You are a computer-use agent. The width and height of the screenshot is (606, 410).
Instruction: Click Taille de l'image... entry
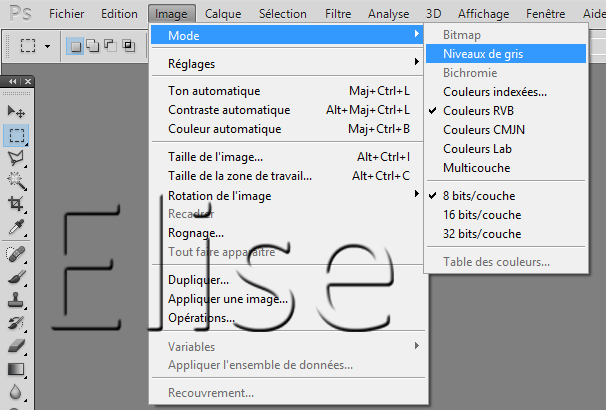pyautogui.click(x=215, y=157)
